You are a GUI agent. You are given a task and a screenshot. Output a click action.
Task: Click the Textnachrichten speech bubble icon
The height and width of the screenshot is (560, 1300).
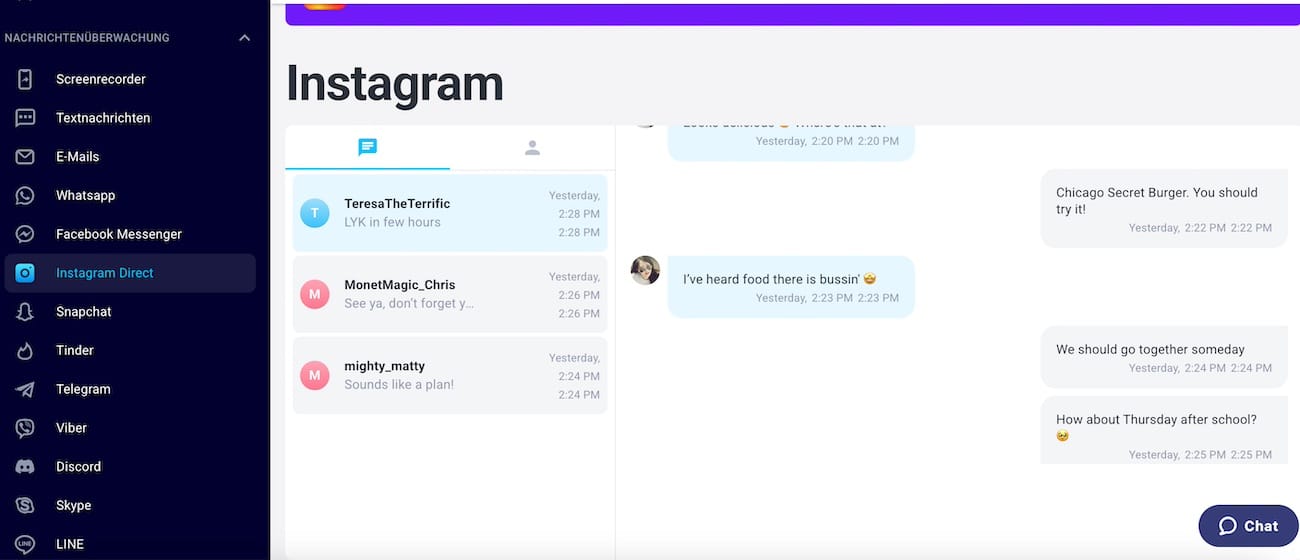coord(25,118)
